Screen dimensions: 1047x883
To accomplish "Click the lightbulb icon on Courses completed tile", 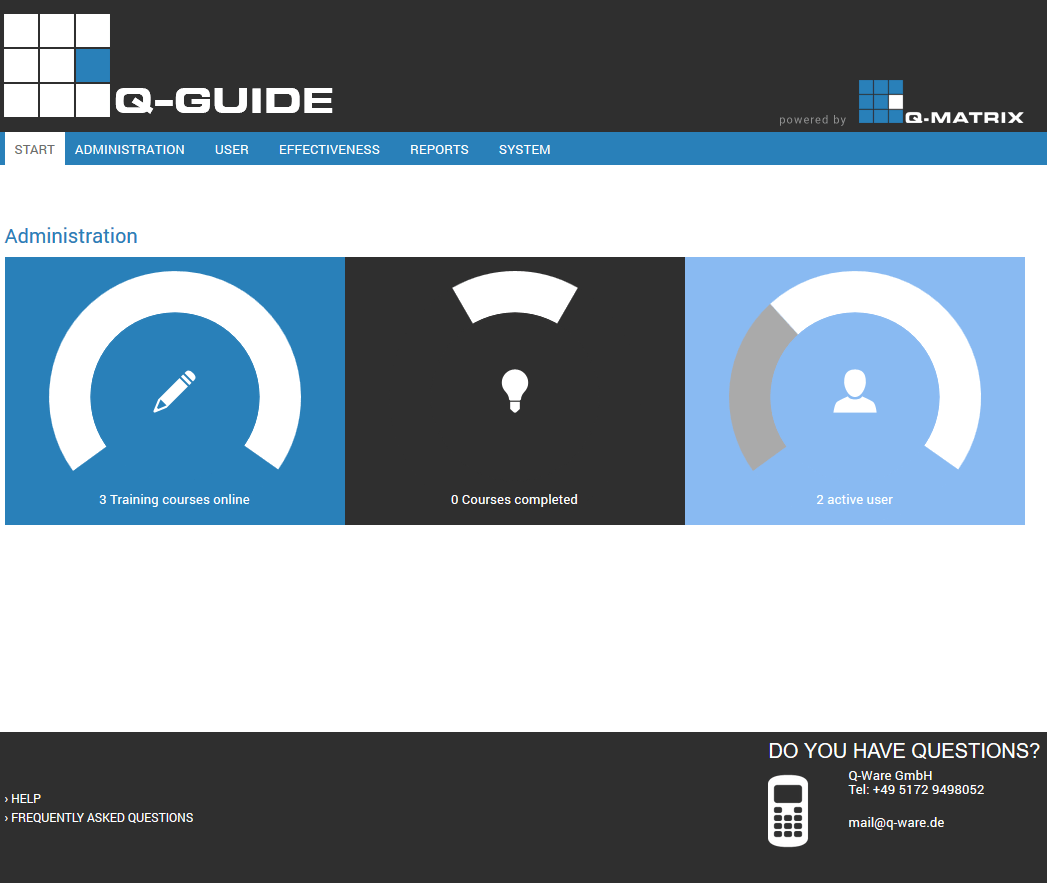I will click(x=514, y=390).
